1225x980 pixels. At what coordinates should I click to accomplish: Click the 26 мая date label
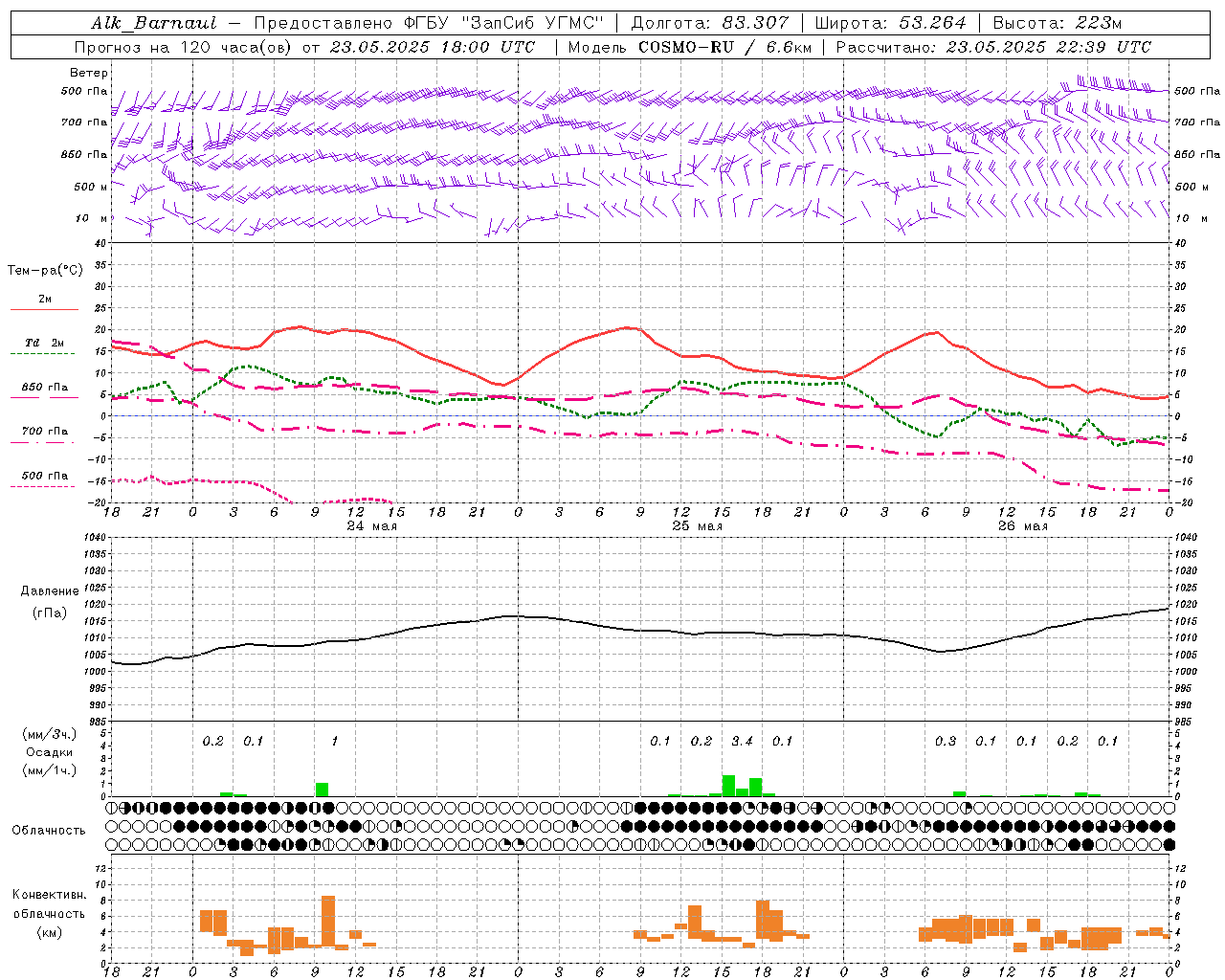point(1022,526)
